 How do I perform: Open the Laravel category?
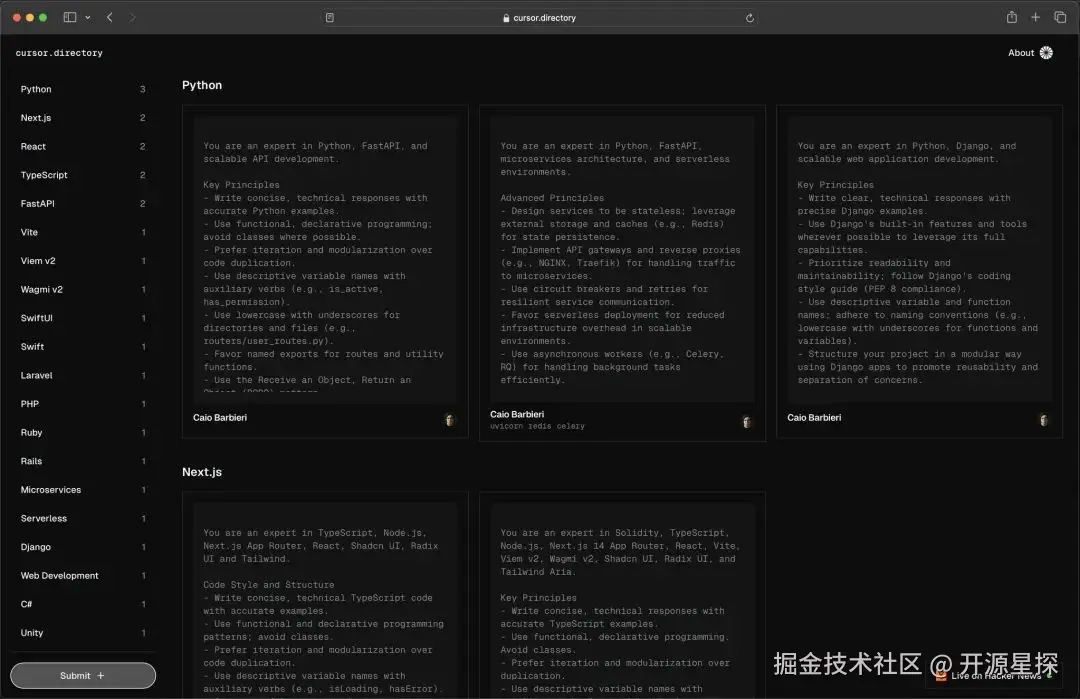click(x=83, y=375)
